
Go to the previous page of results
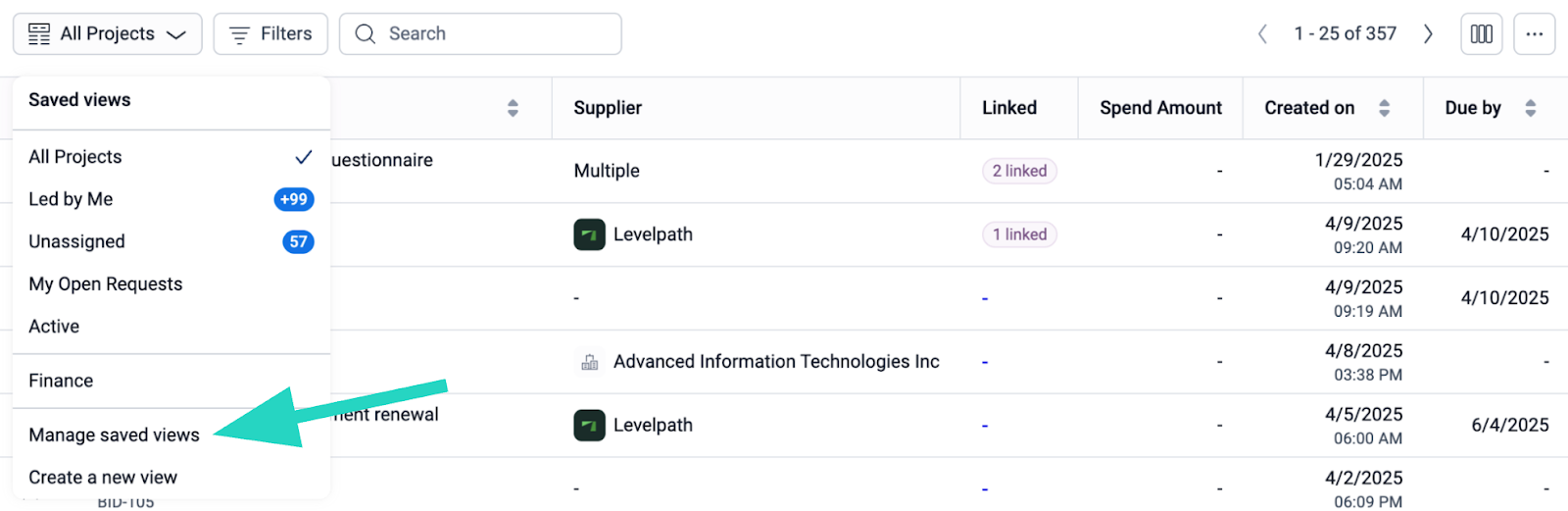coord(1262,34)
